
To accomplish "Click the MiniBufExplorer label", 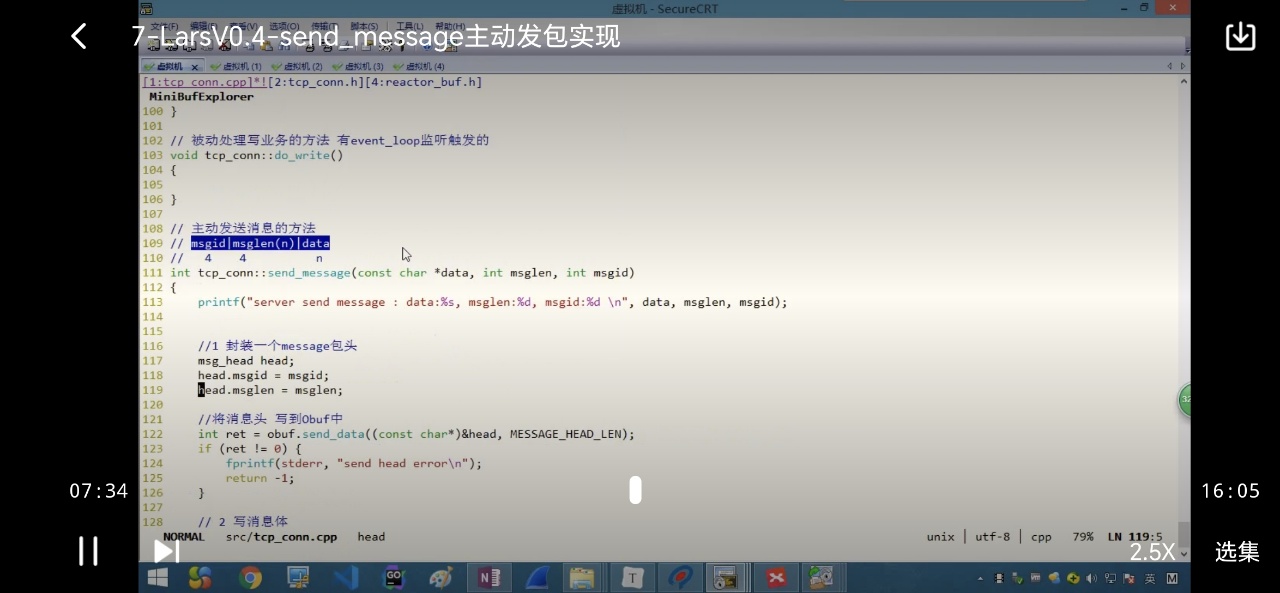I will tap(201, 97).
